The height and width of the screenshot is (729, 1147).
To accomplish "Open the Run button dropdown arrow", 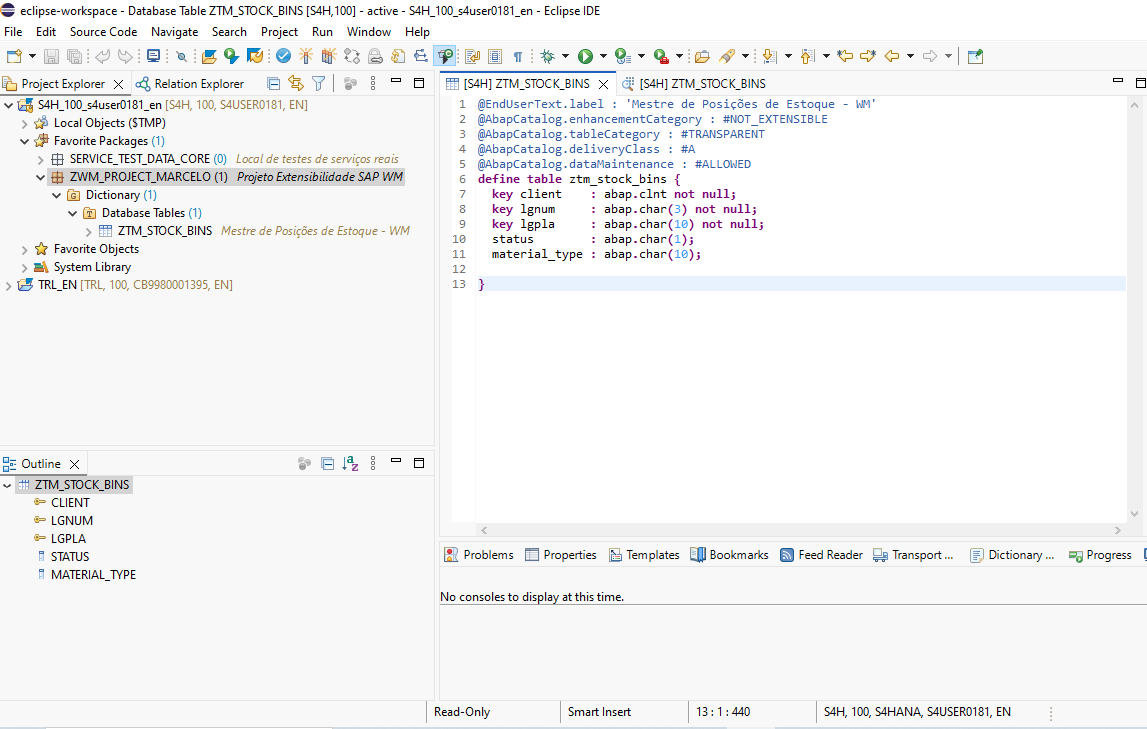I will pos(602,57).
